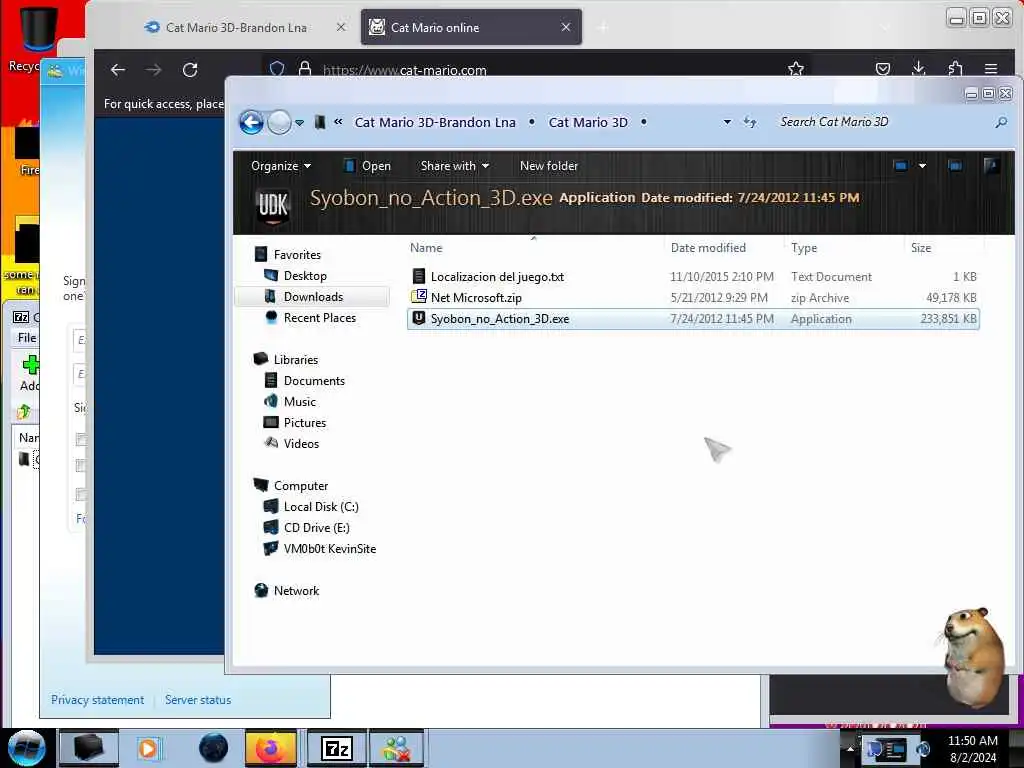The width and height of the screenshot is (1024, 768).
Task: Open Downloads in the navigation pane
Action: [x=313, y=296]
